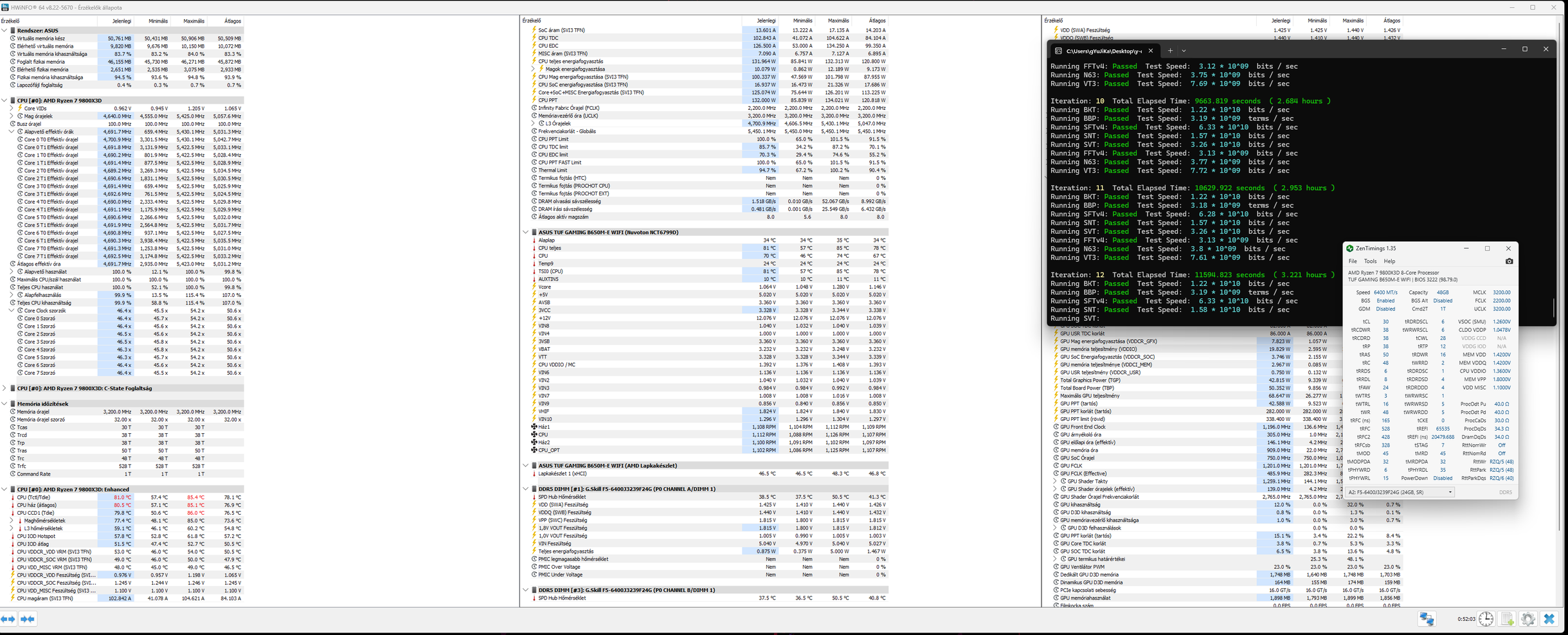Click the ZenTimings Speed value 6400 MT/s
Screen dimensions: 1568x635
pos(1385,292)
